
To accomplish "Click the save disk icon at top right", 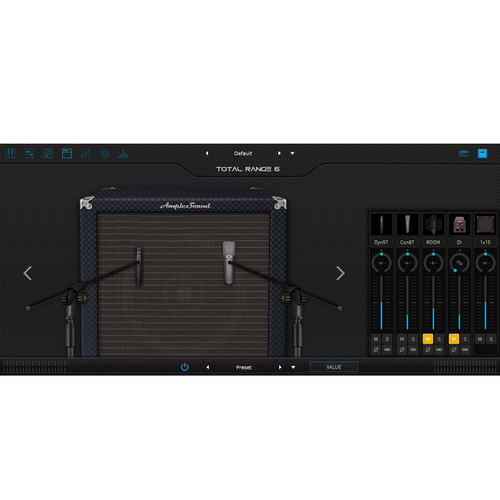I will pos(482,153).
